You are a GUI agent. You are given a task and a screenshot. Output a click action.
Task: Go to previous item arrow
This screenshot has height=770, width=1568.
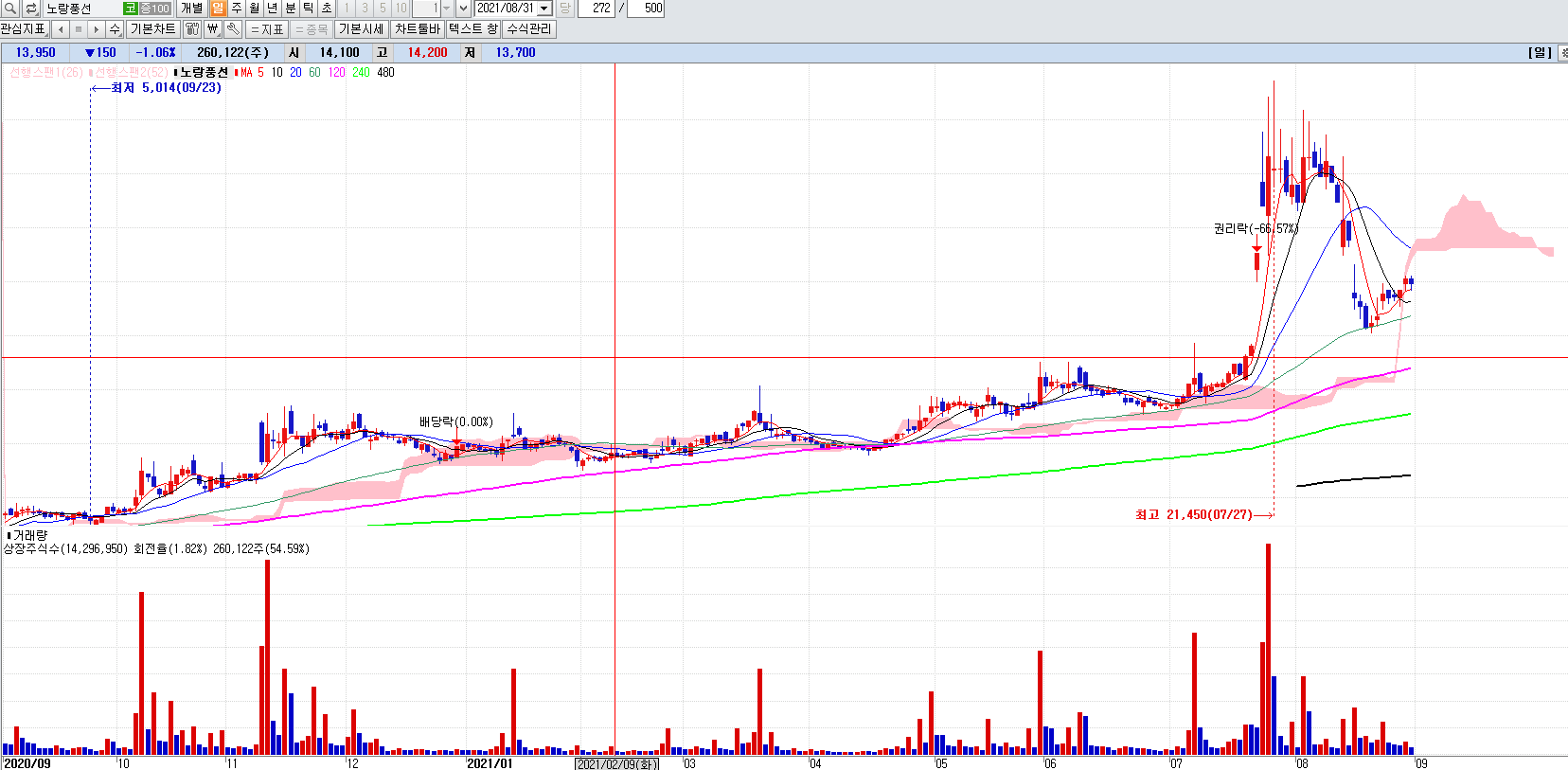pos(61,29)
